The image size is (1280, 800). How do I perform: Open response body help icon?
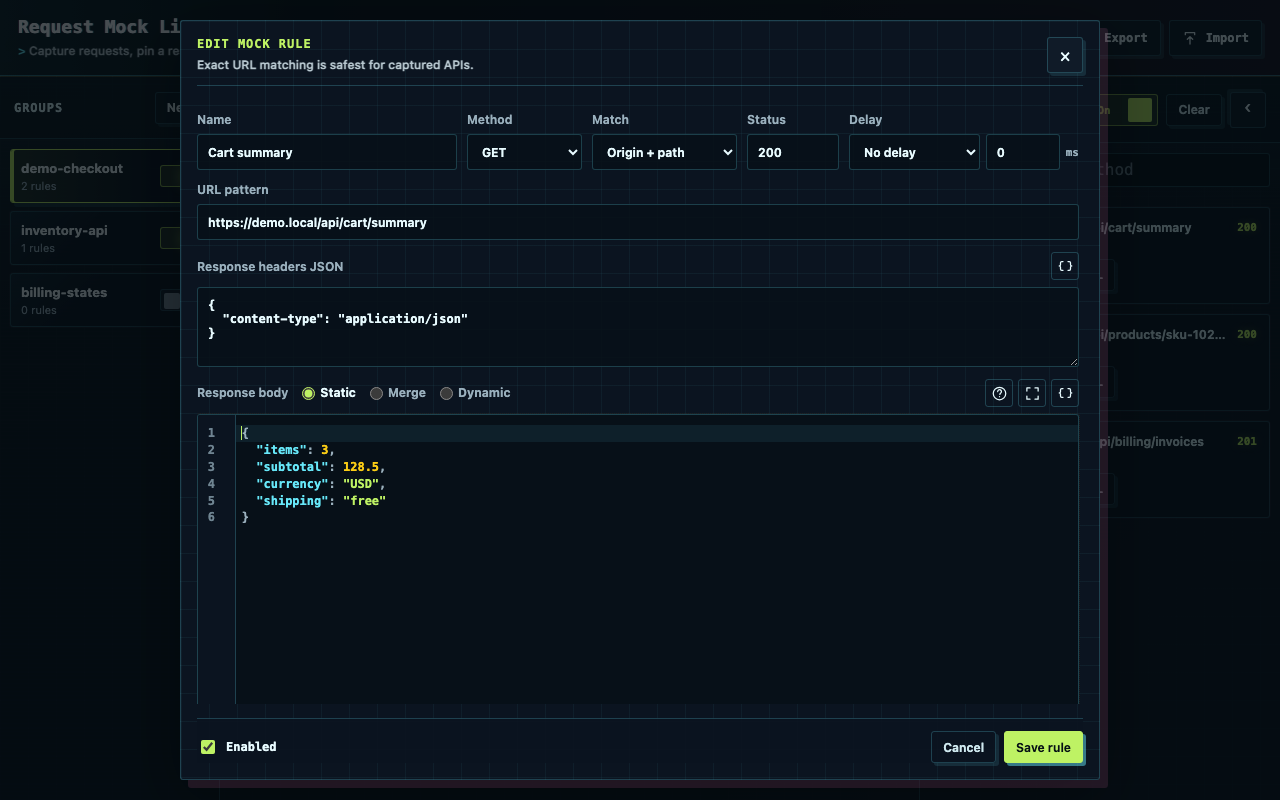point(999,393)
